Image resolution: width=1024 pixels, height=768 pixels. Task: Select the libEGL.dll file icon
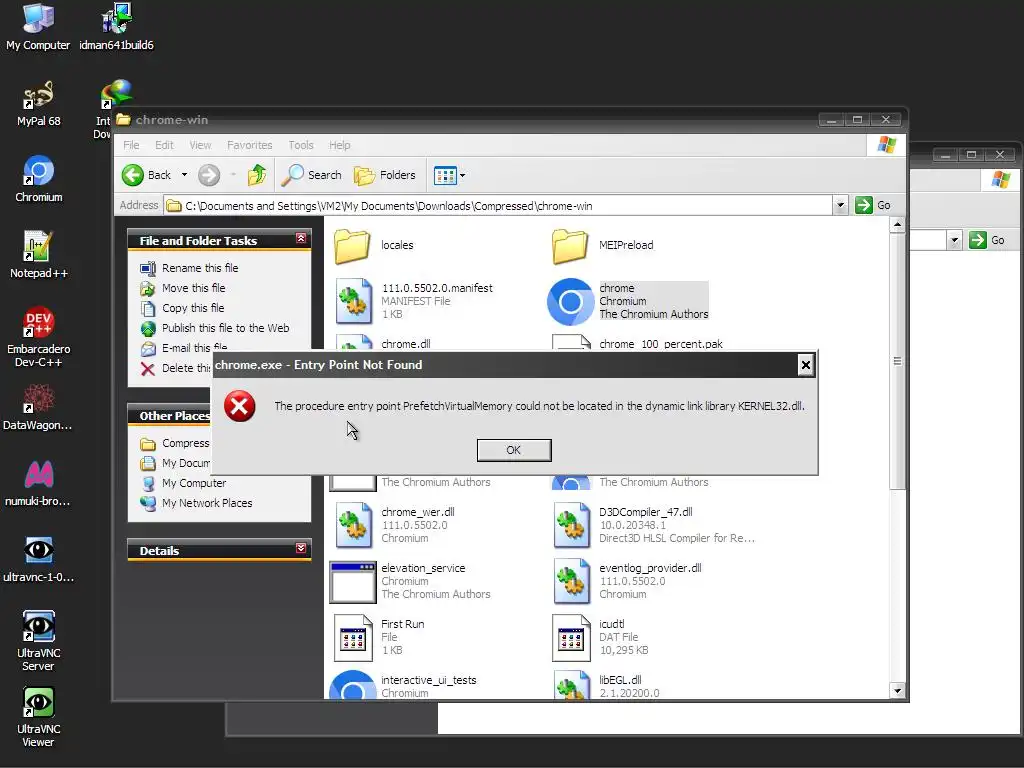pos(571,685)
